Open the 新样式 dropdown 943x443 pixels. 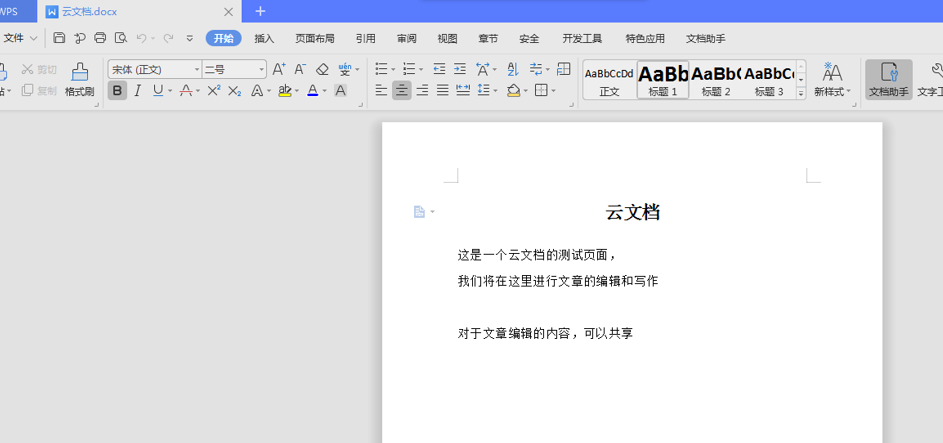coord(833,79)
